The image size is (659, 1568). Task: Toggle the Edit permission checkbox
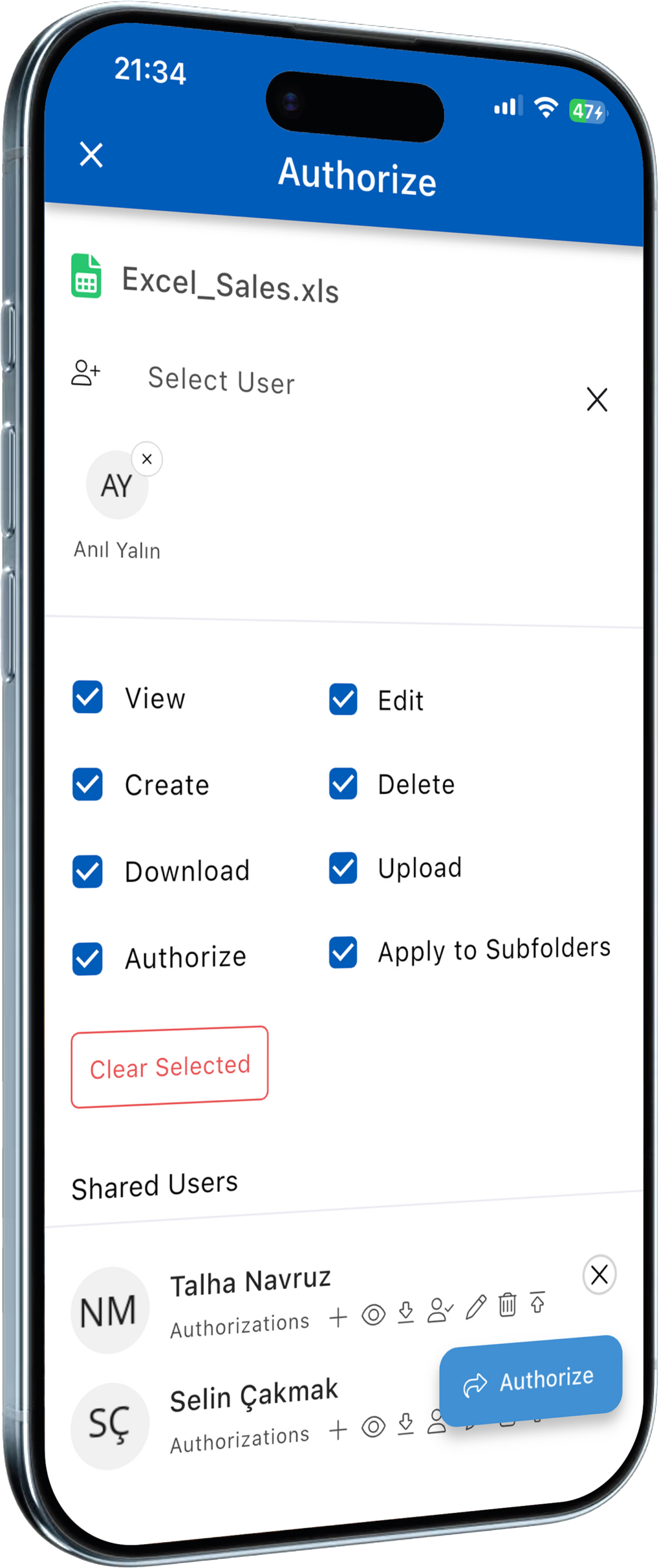(343, 699)
